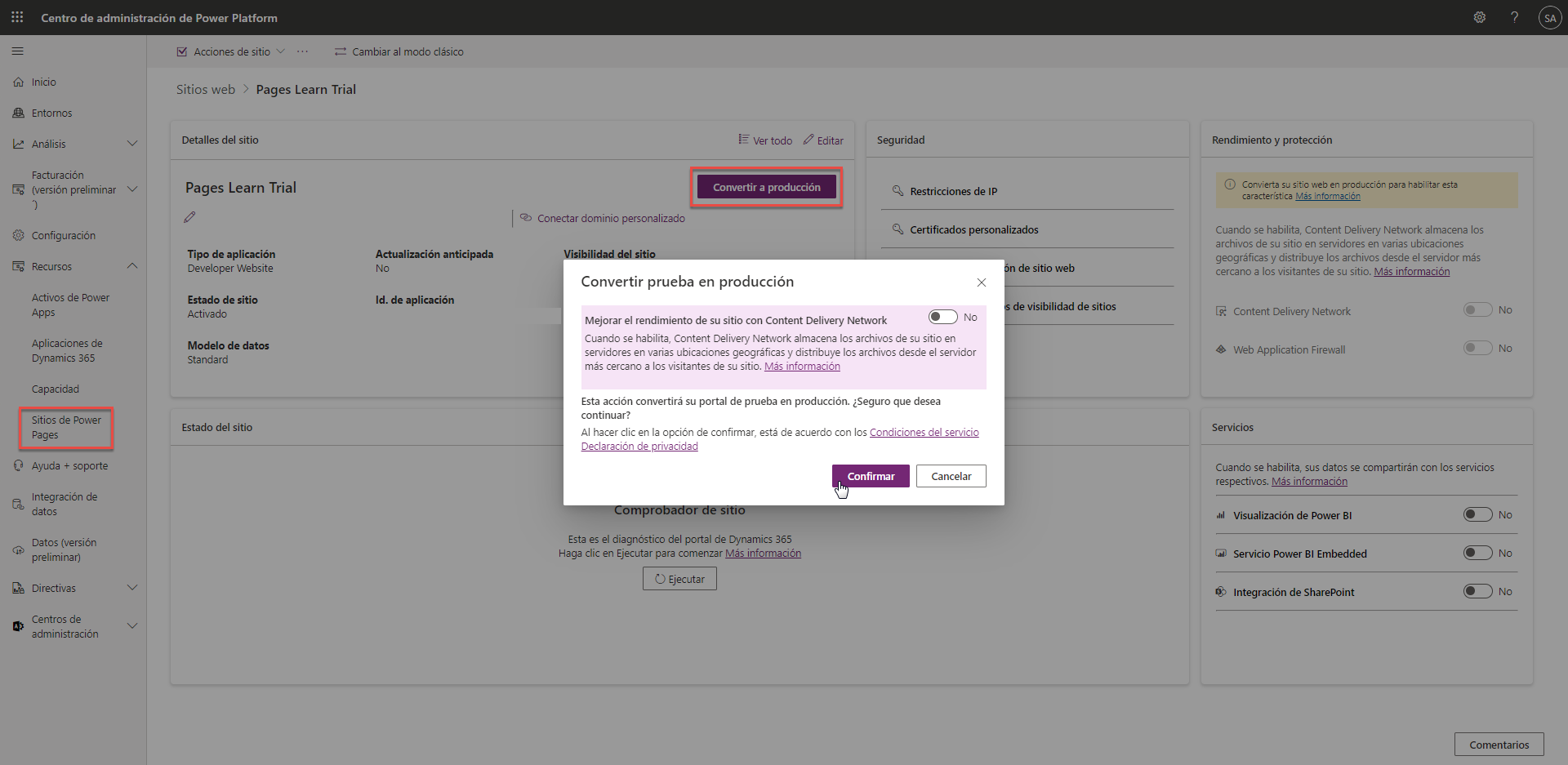This screenshot has width=1568, height=765.
Task: Enable Integración de SharePoint toggle
Action: pyautogui.click(x=1477, y=591)
